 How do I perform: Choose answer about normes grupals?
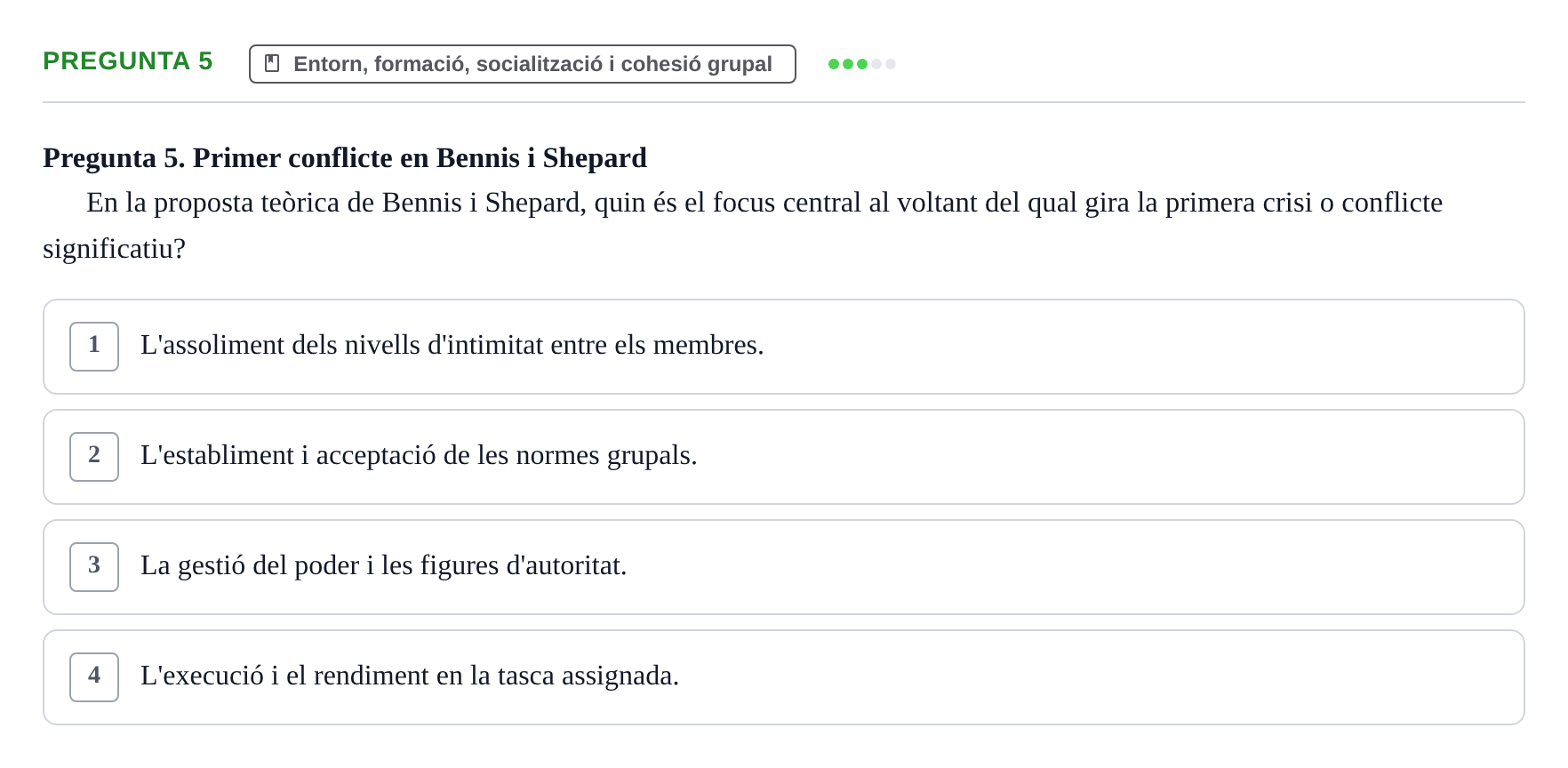(x=784, y=457)
